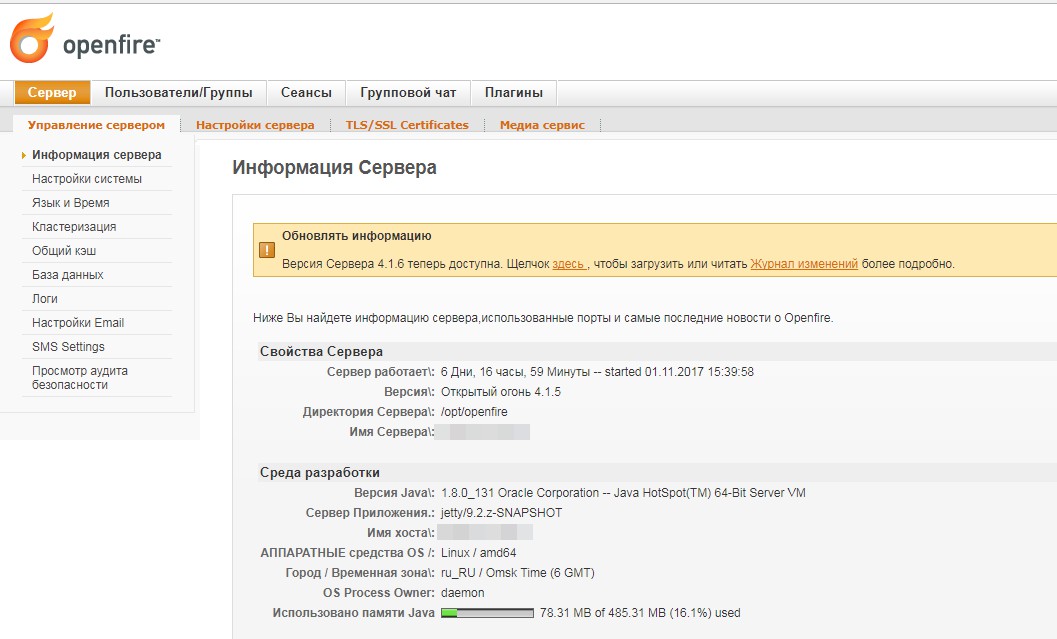Viewport: 1057px width, 639px height.
Task: Select the Настройки сервера subtab
Action: coord(255,125)
